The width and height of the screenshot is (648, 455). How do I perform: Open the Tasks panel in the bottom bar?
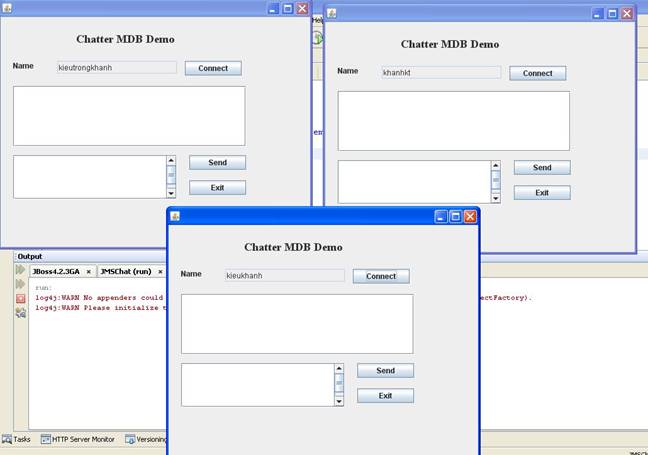click(17, 439)
